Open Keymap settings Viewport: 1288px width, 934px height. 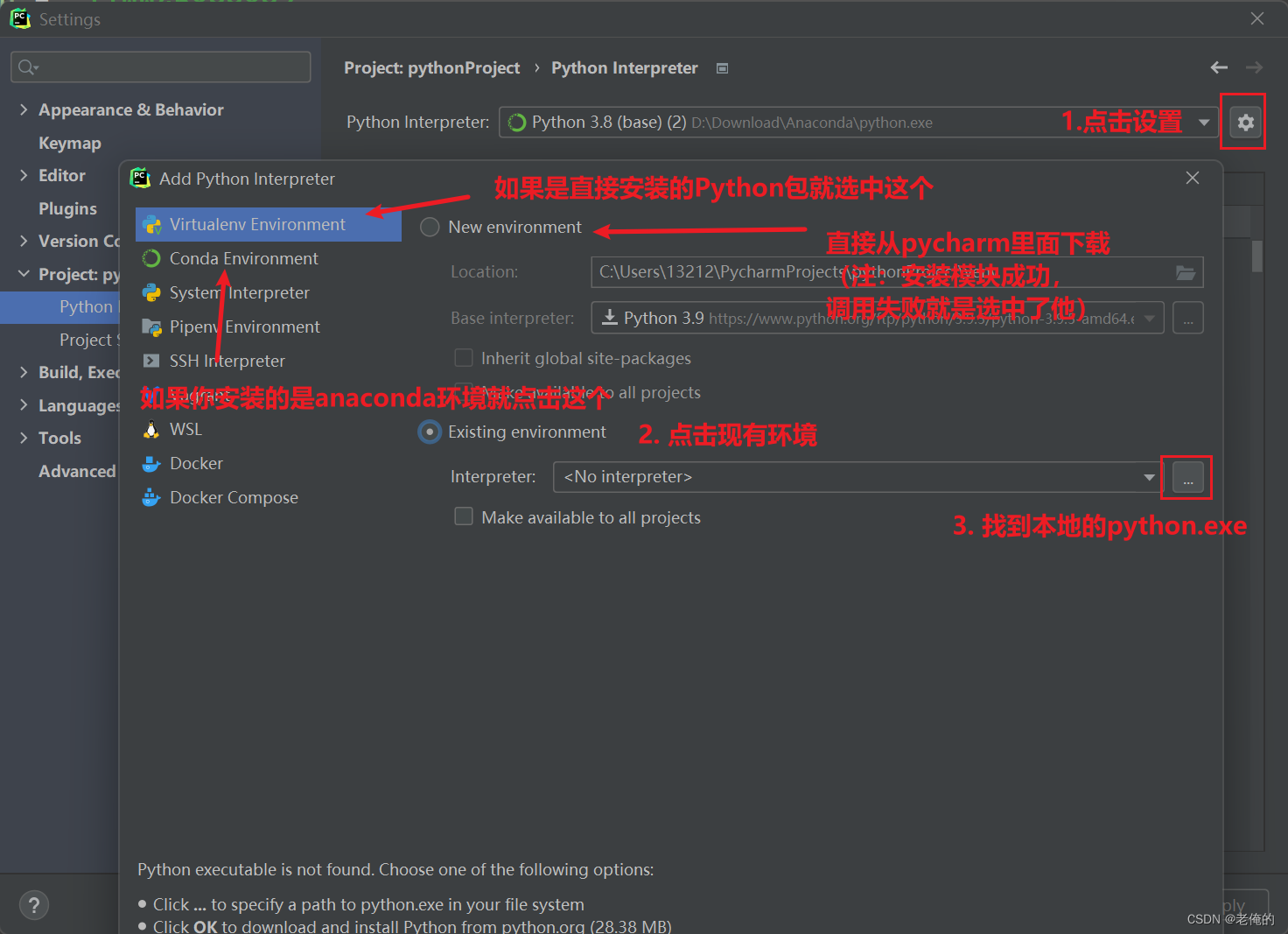pos(70,143)
